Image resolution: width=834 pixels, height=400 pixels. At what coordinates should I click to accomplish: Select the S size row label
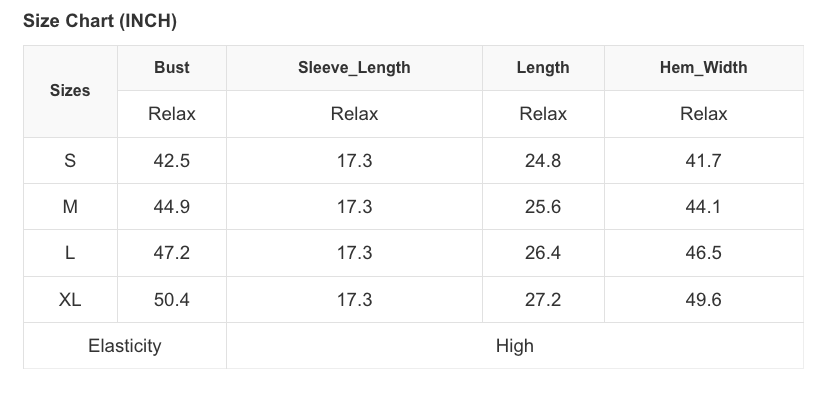(x=70, y=161)
